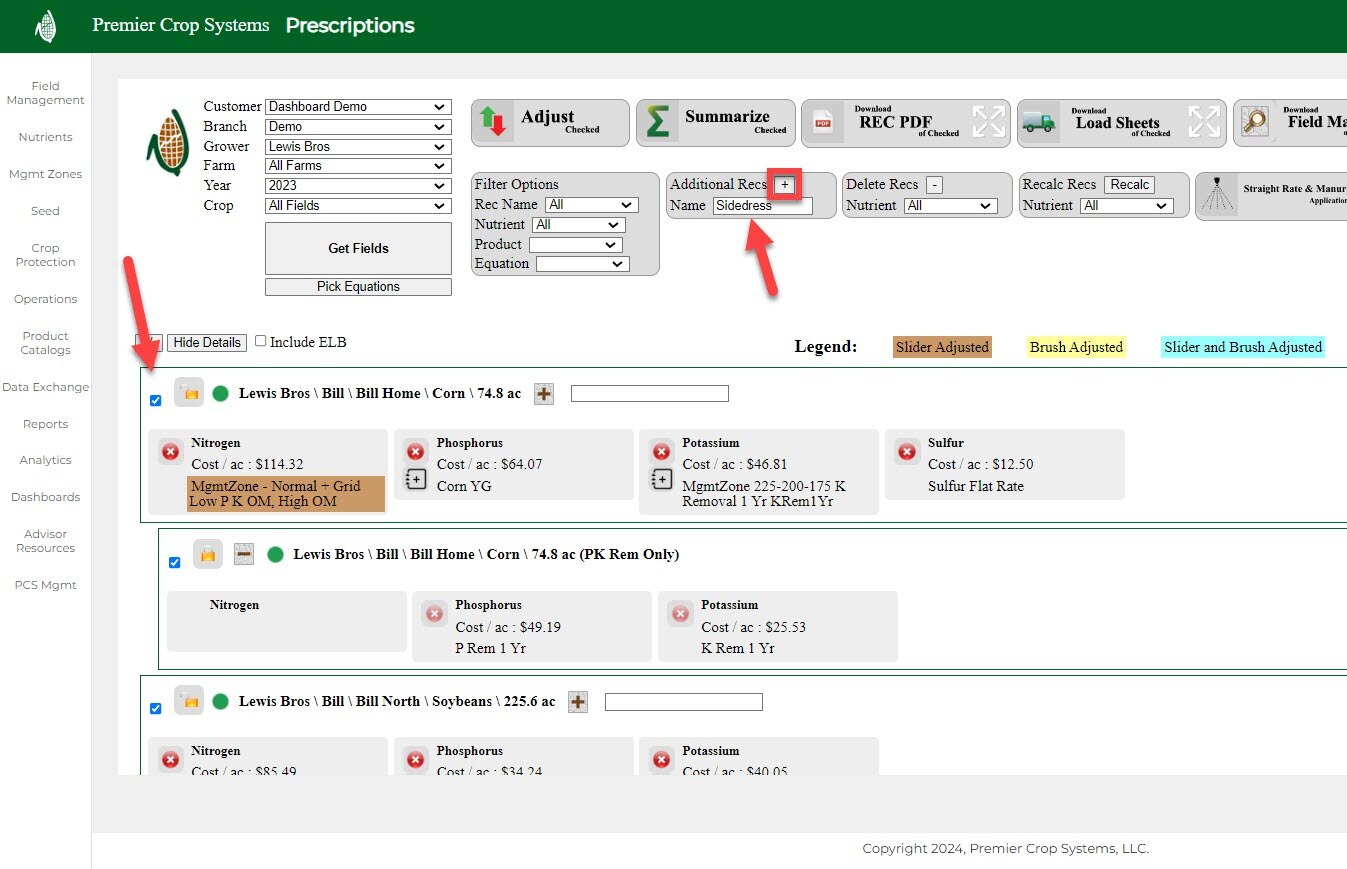This screenshot has width=1347, height=869.
Task: Open the note icon under Phosphorus Corn YG
Action: click(416, 480)
